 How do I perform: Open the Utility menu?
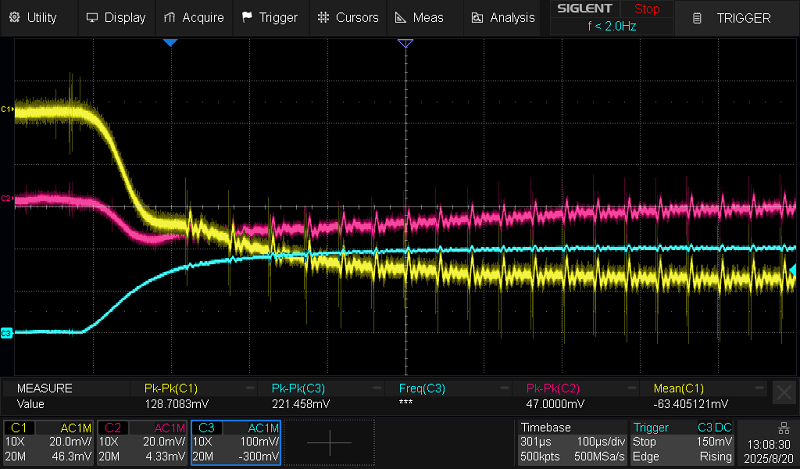point(34,17)
